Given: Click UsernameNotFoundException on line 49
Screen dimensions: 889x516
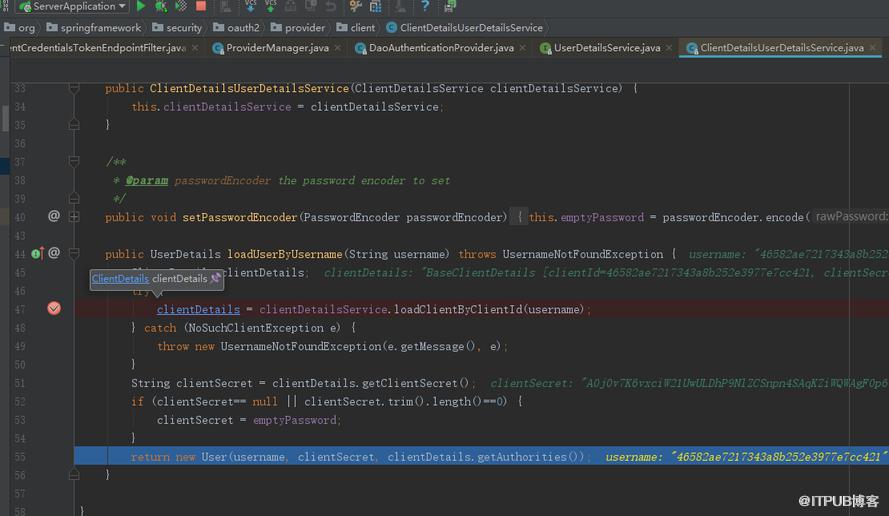Looking at the screenshot, I should 300,346.
